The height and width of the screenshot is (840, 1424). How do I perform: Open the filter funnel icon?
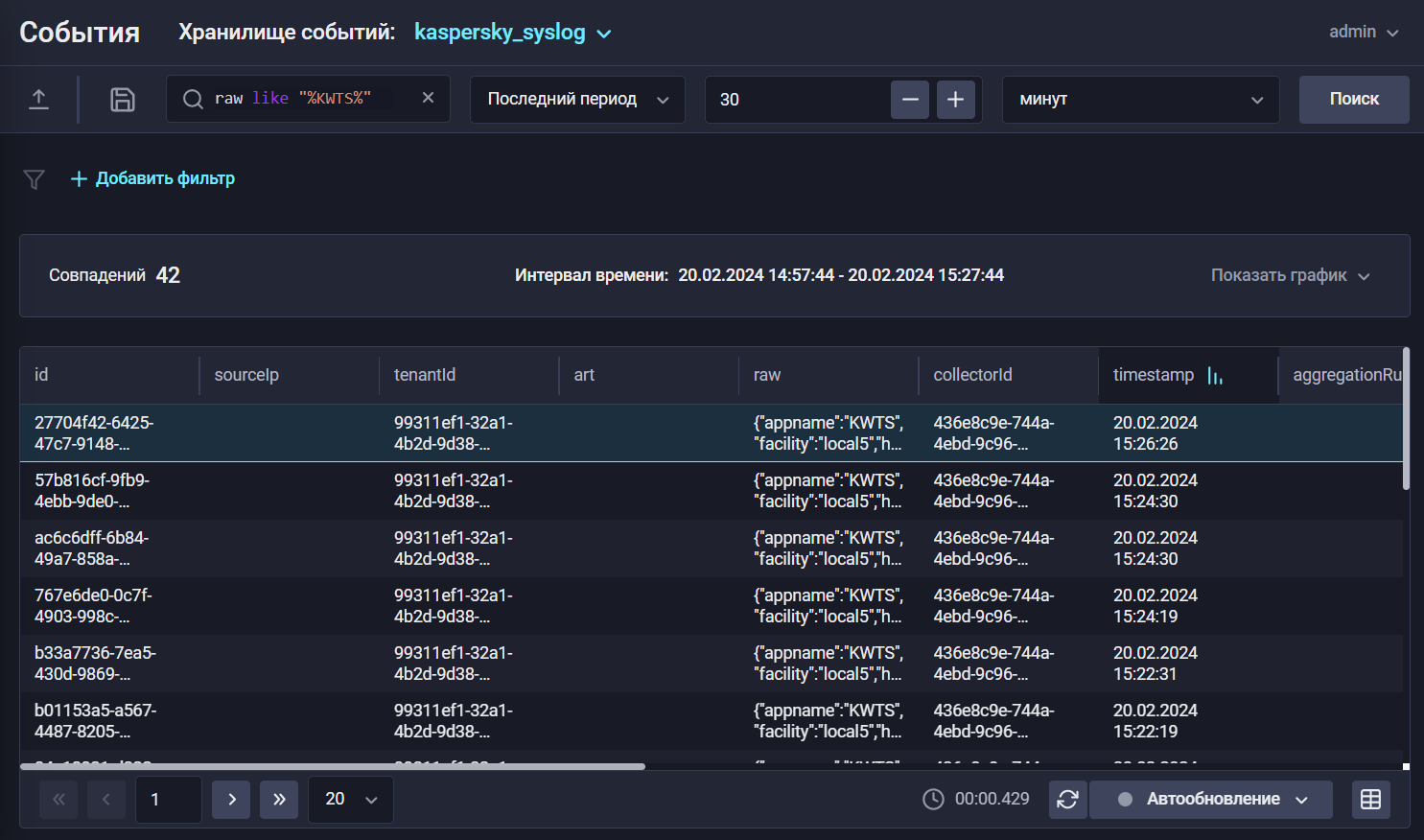pyautogui.click(x=34, y=178)
